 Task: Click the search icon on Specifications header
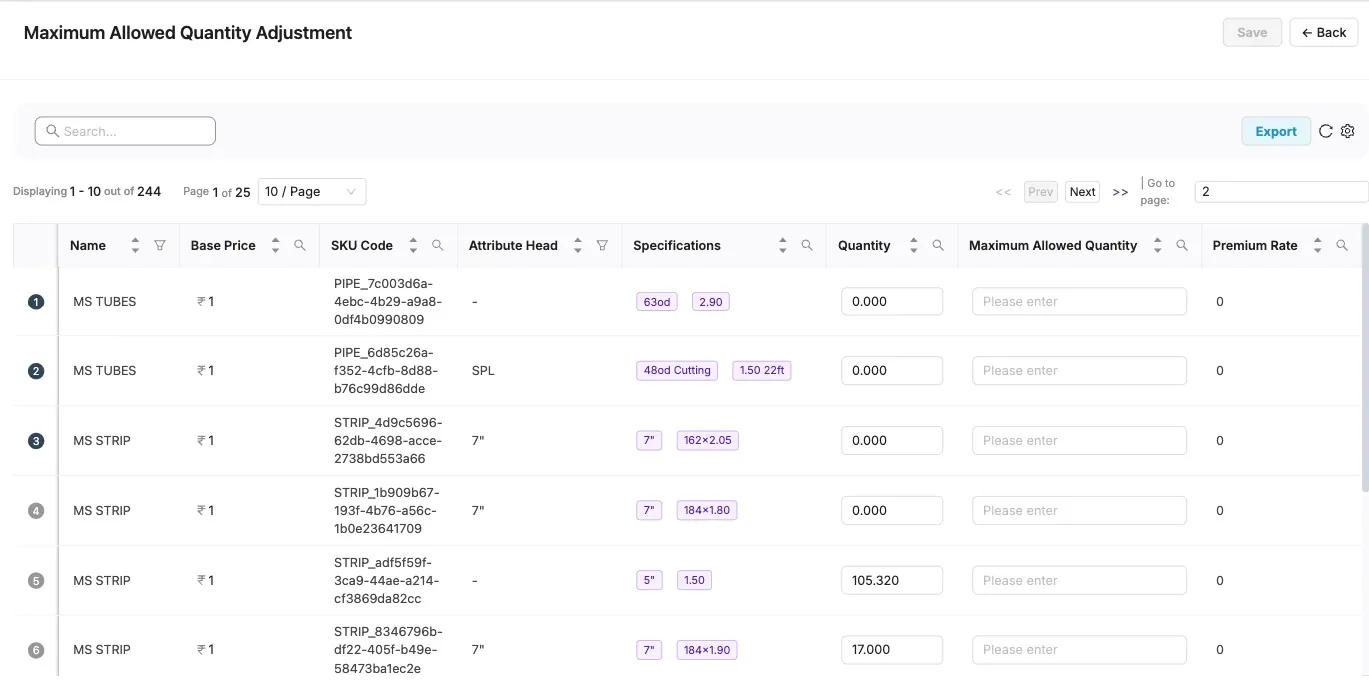pos(805,245)
